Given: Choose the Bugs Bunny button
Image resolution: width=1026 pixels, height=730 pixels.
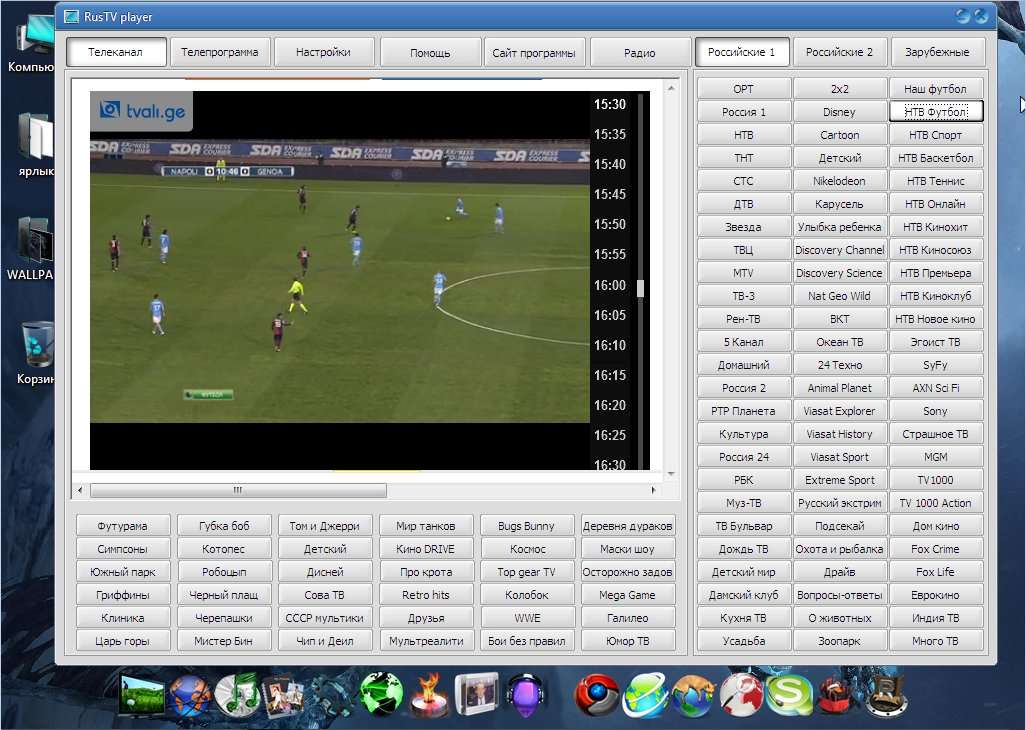Looking at the screenshot, I should point(527,526).
